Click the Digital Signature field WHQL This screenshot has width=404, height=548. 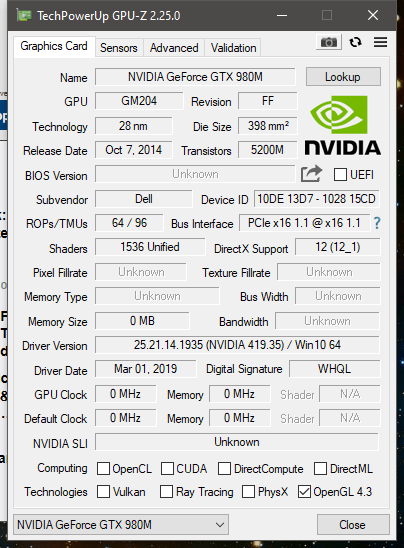pos(334,369)
